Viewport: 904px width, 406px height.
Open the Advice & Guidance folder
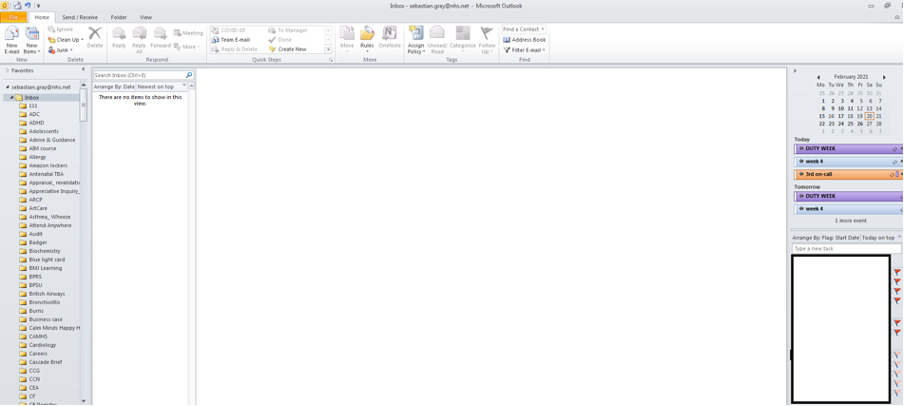point(52,140)
